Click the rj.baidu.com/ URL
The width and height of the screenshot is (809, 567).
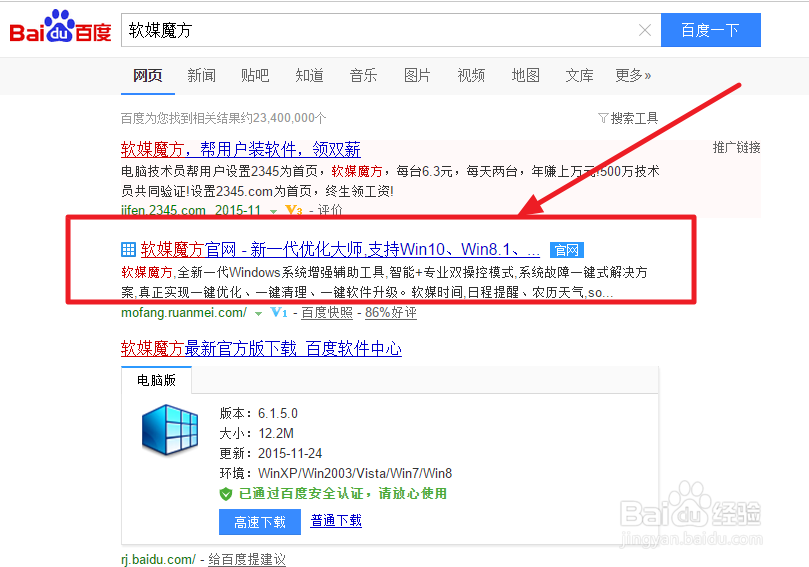(x=158, y=559)
